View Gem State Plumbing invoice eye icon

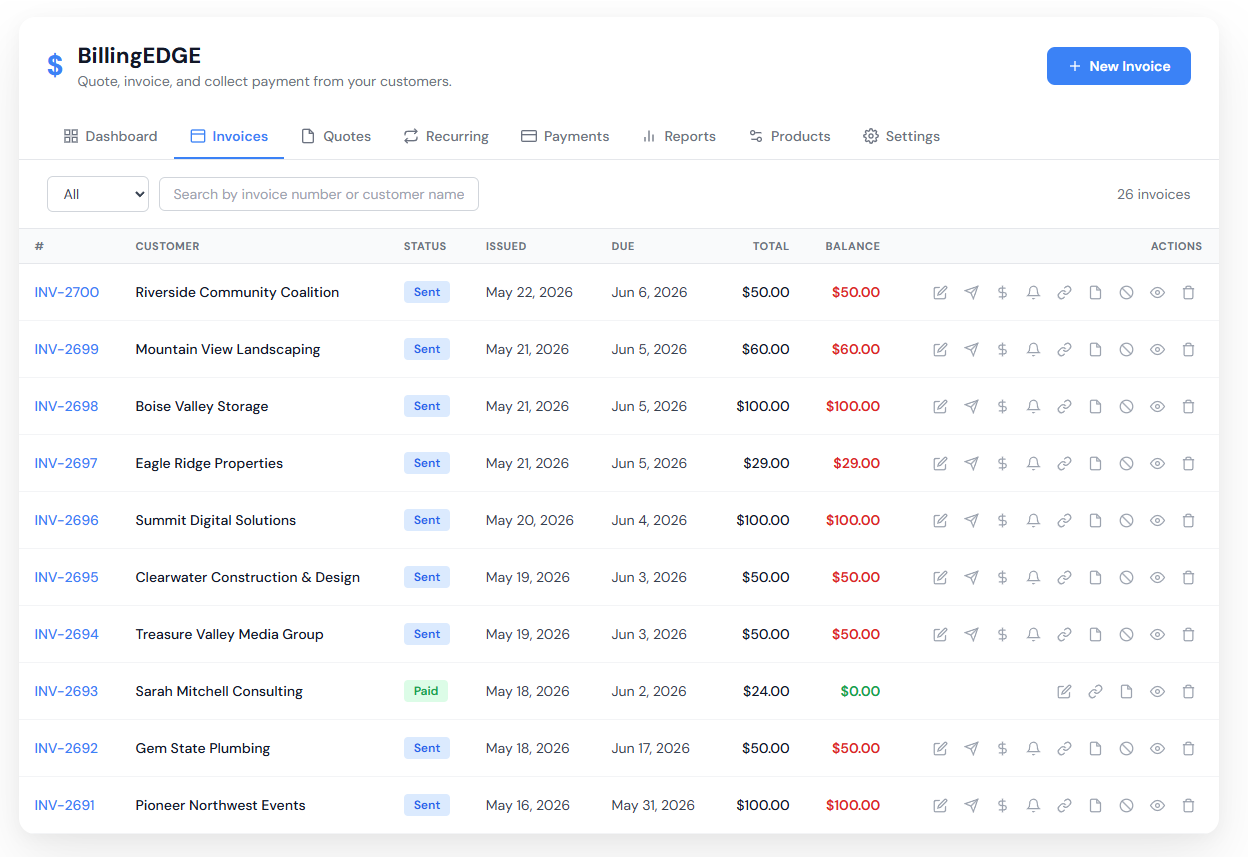click(x=1157, y=749)
